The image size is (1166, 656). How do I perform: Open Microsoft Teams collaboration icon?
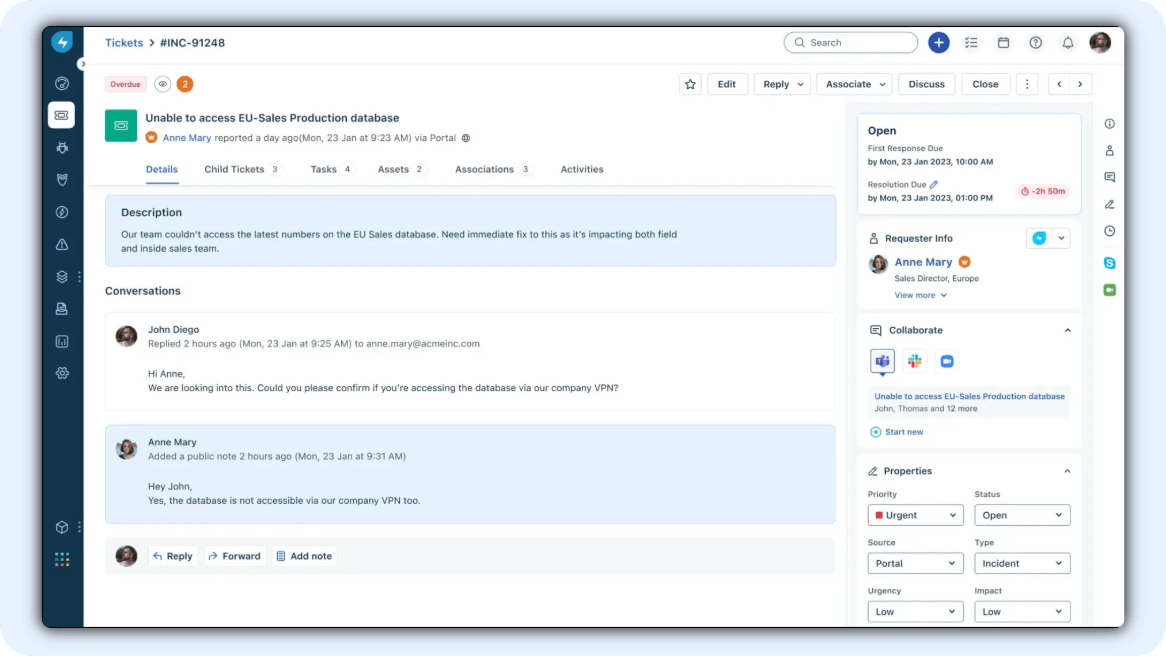tap(882, 361)
